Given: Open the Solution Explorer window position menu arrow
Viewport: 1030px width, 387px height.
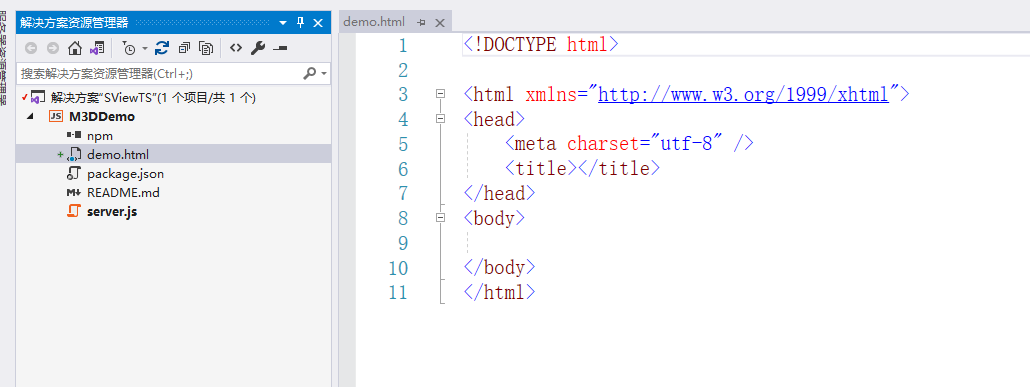Looking at the screenshot, I should (x=283, y=23).
